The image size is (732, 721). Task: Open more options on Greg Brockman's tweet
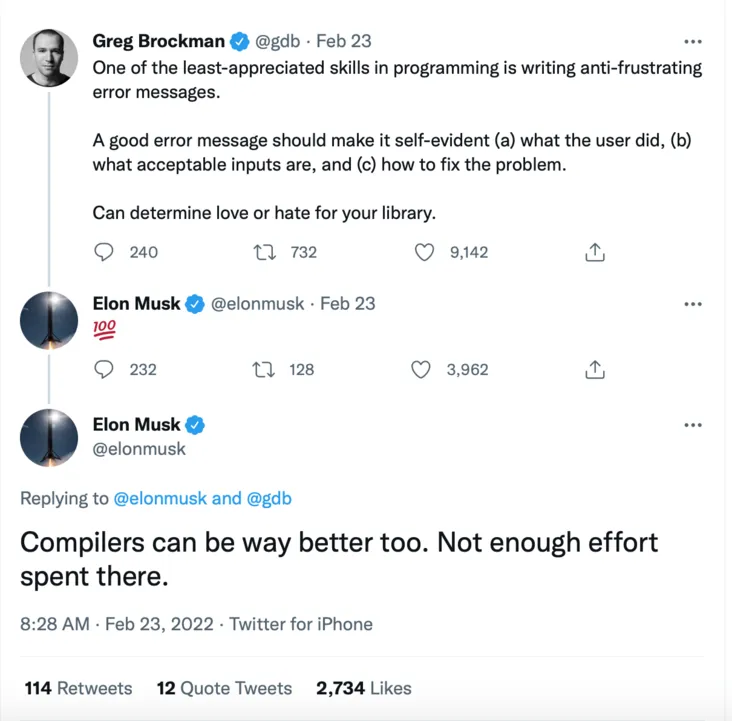(692, 43)
